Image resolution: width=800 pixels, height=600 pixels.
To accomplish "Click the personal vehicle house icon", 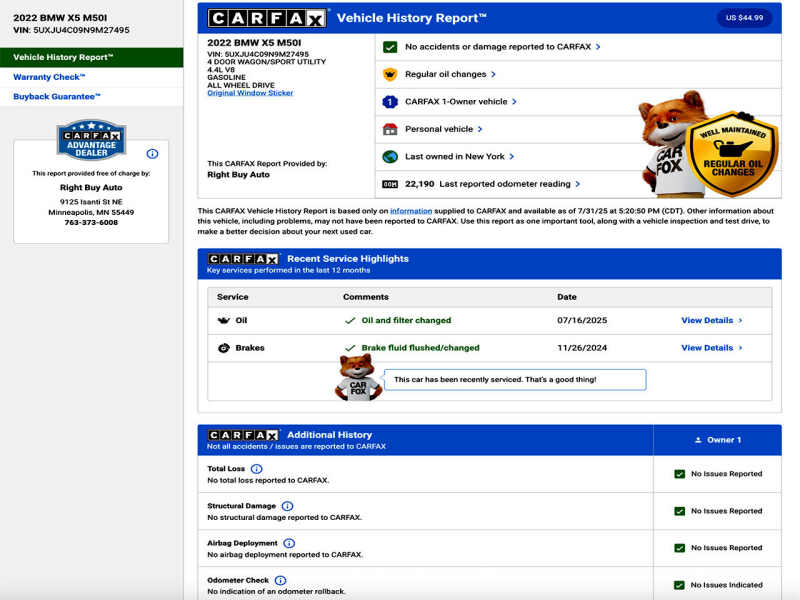I will click(x=390, y=129).
